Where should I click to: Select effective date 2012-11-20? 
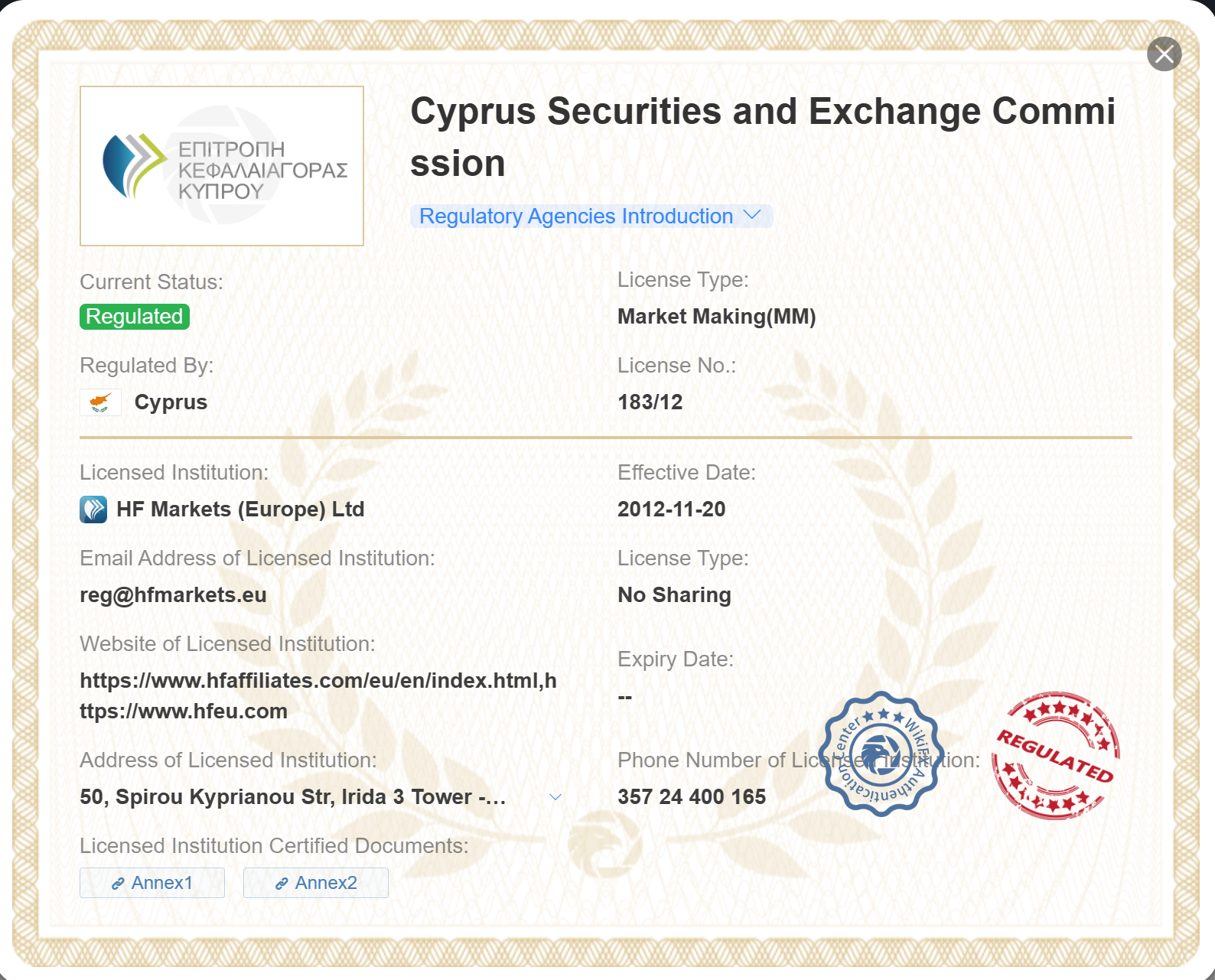click(672, 510)
